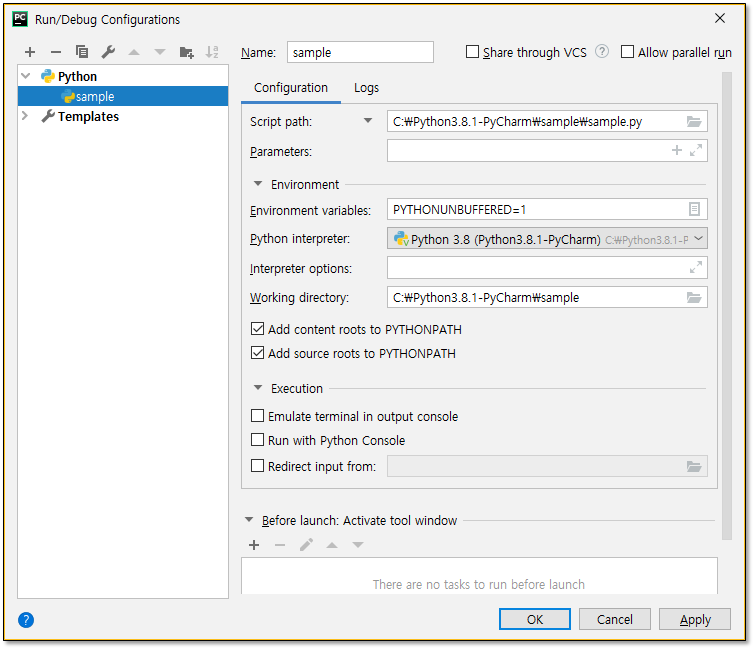Image resolution: width=755 pixels, height=650 pixels.
Task: Browse for the redirect input file with the folder icon
Action: pos(694,466)
